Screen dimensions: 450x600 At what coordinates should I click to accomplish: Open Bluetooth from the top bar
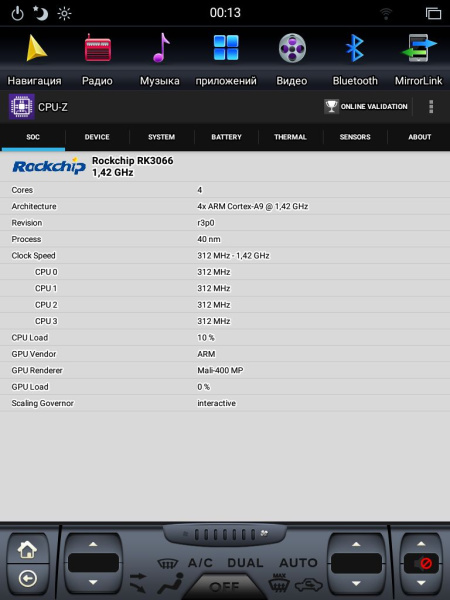pos(355,48)
